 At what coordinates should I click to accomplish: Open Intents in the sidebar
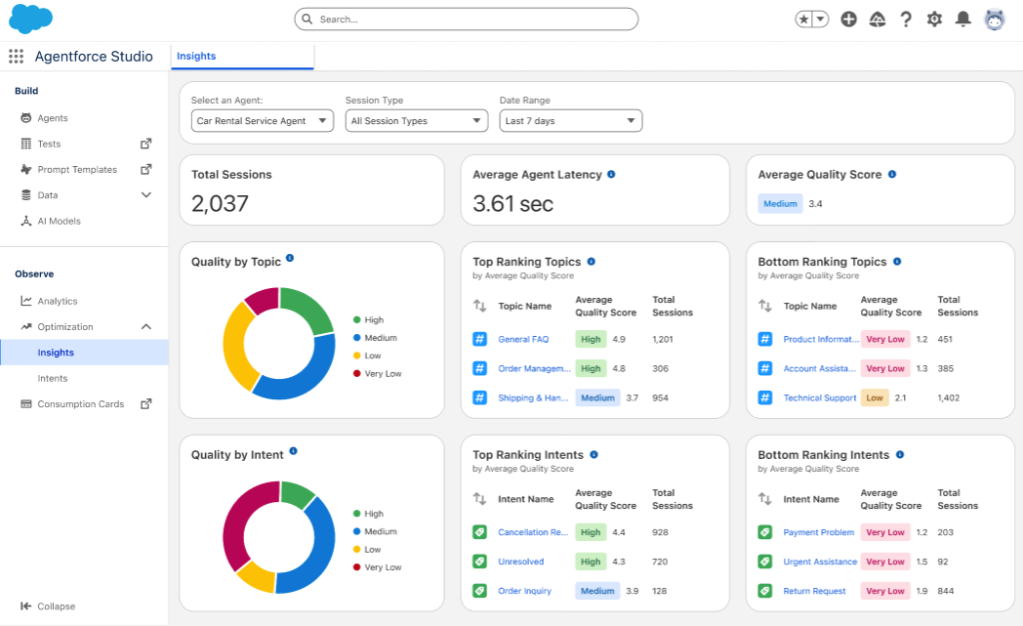[53, 378]
